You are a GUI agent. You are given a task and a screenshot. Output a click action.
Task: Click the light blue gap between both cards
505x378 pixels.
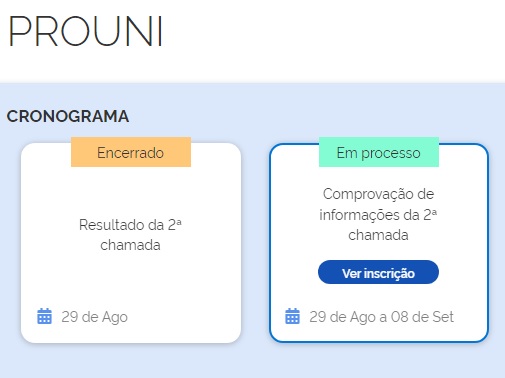pyautogui.click(x=255, y=243)
